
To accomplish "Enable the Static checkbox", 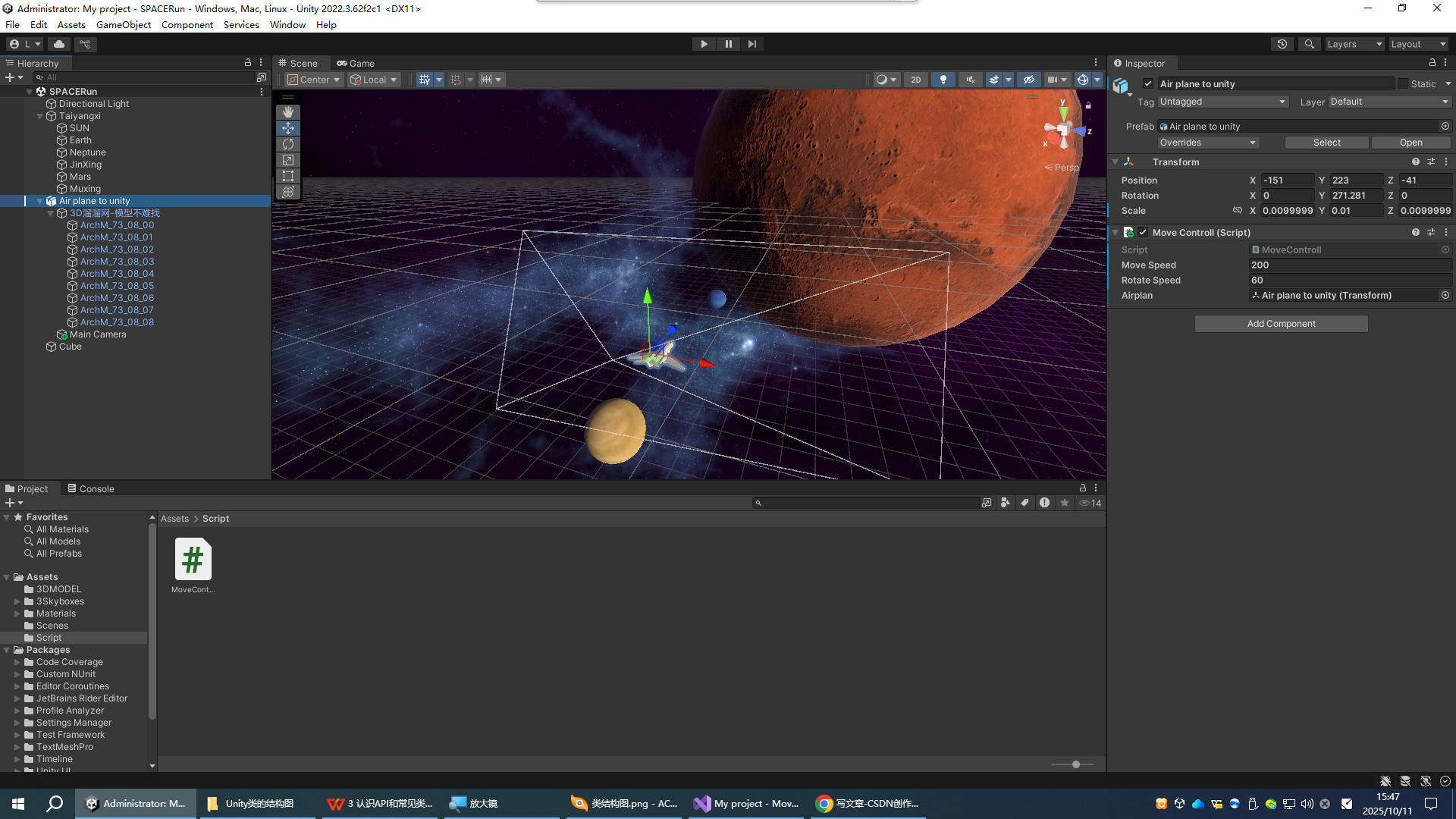I will pos(1402,84).
